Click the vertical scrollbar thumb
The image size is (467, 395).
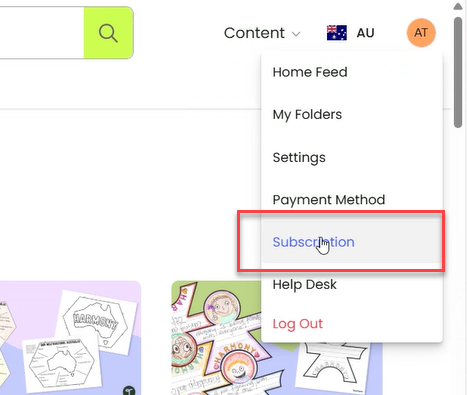coord(458,72)
